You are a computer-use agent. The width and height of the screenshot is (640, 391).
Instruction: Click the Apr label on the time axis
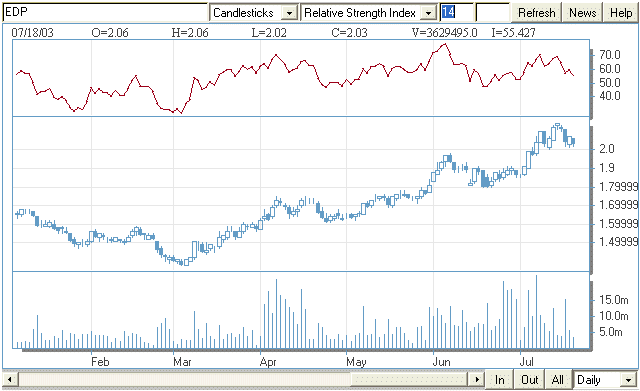point(268,362)
